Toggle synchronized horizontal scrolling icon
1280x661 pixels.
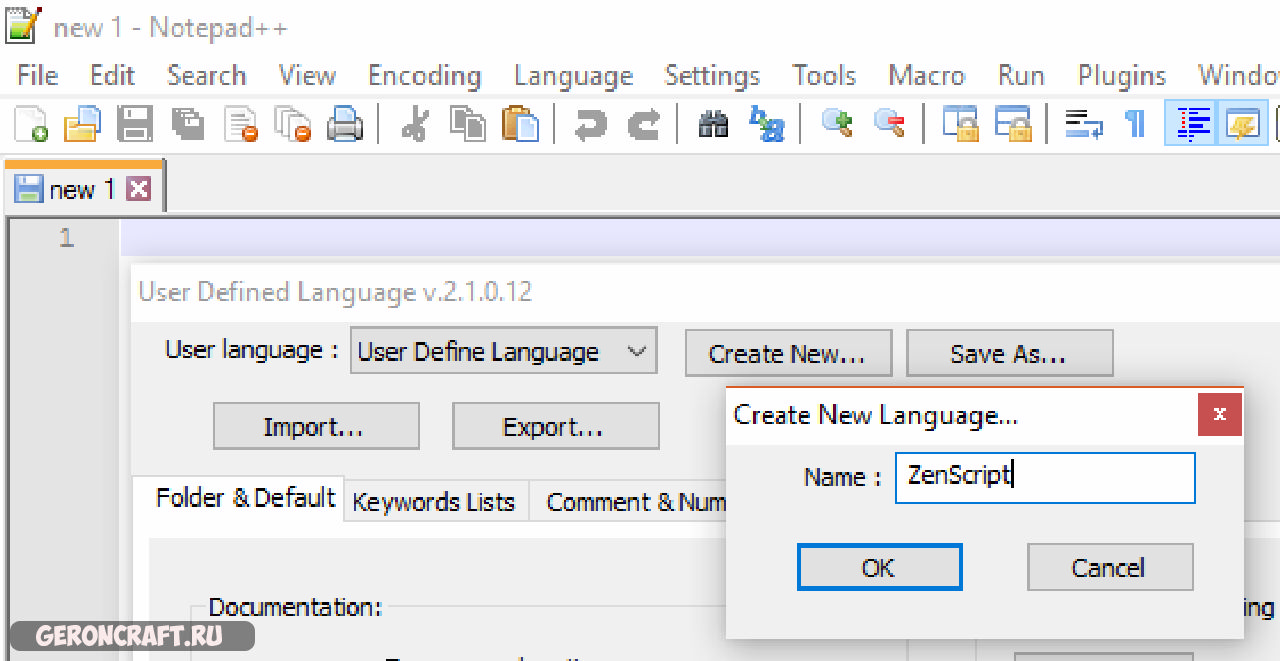tap(1013, 125)
